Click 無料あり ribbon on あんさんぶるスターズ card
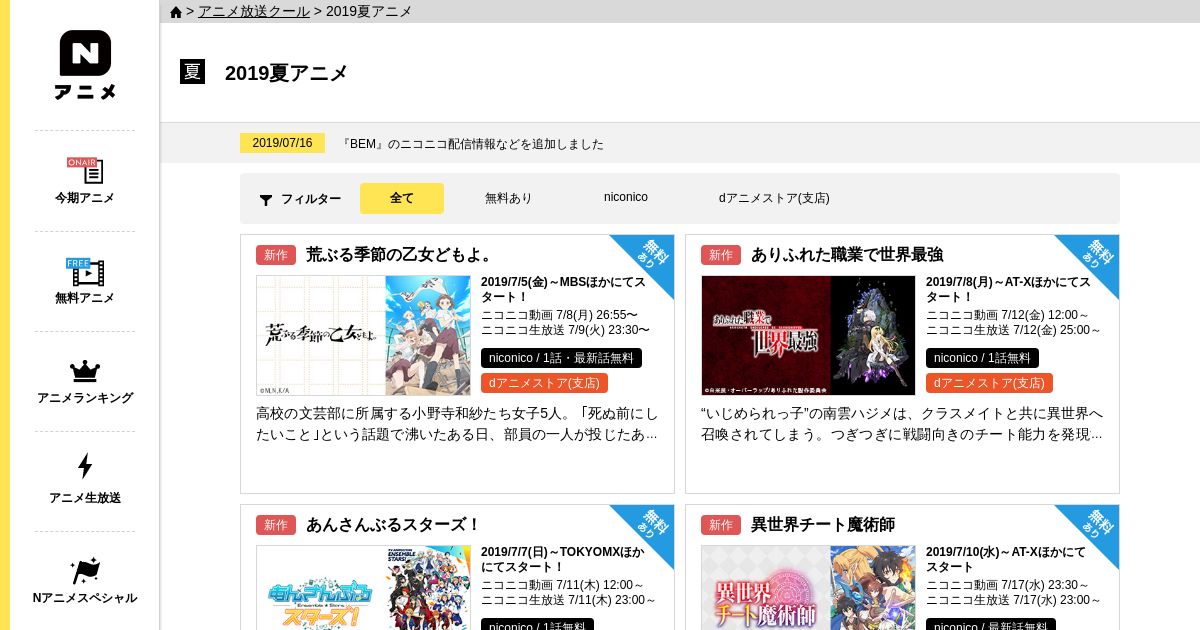 (652, 526)
